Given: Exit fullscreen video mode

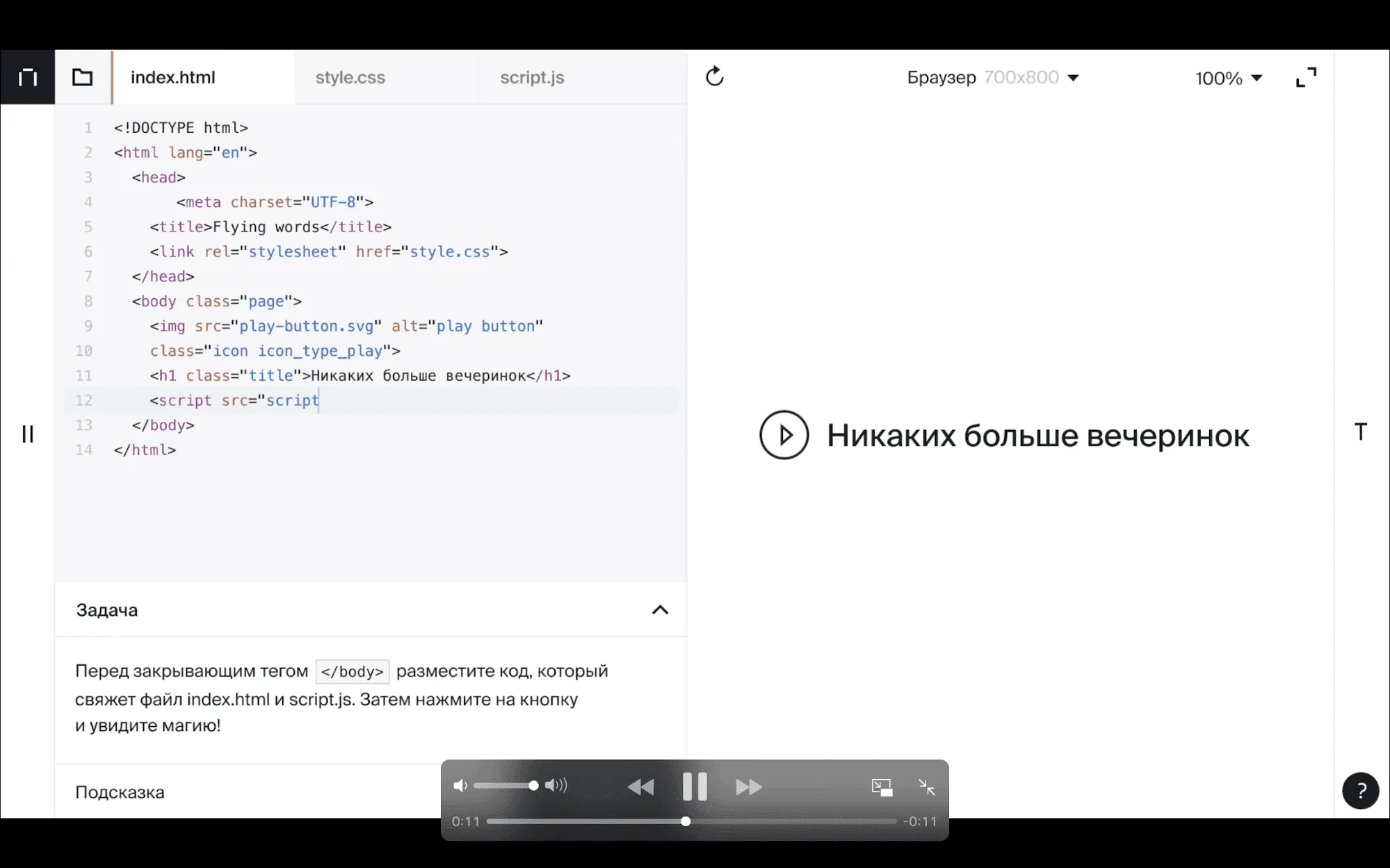Looking at the screenshot, I should tap(927, 787).
